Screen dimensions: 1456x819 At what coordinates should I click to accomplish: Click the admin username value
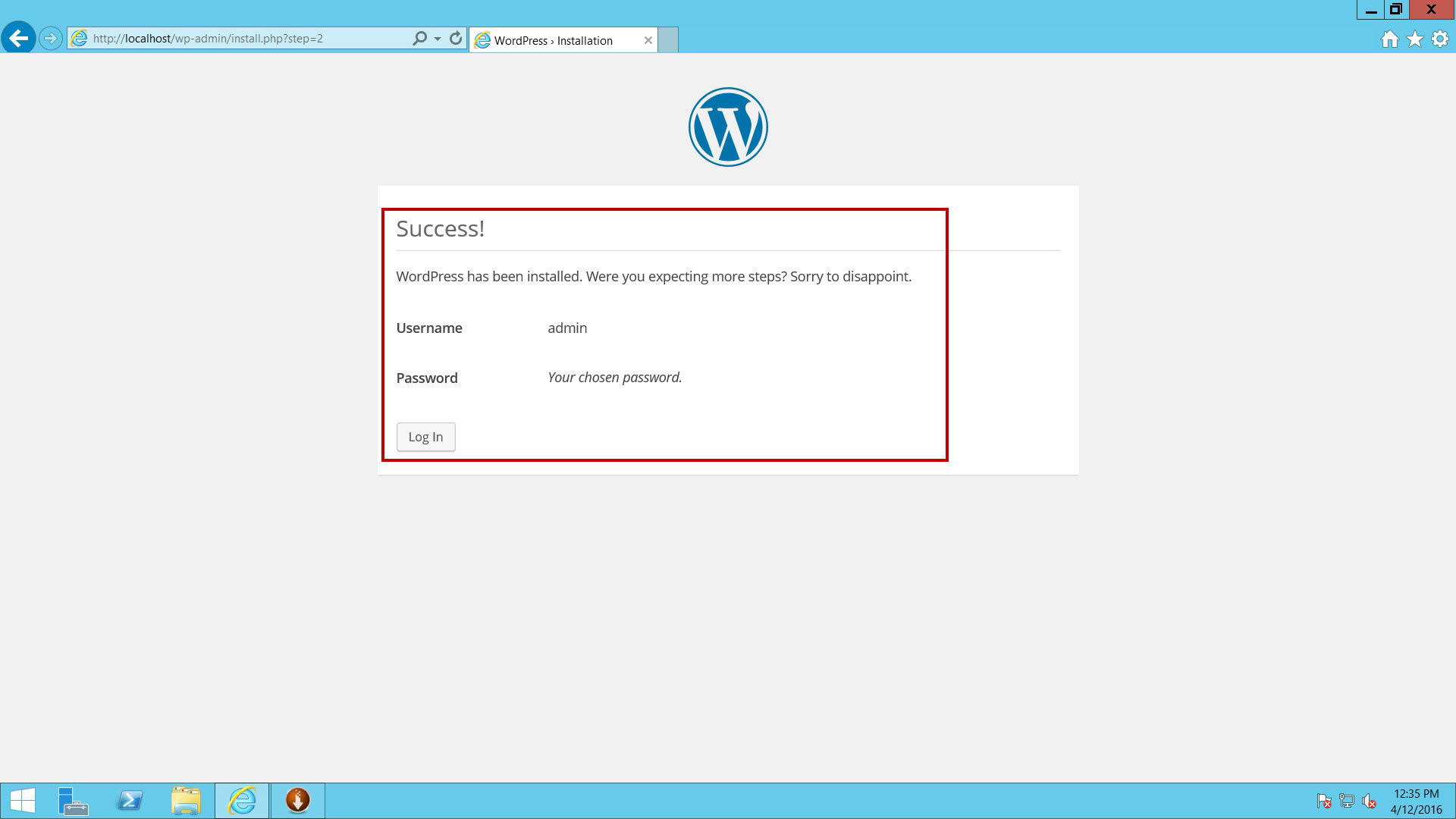(567, 328)
